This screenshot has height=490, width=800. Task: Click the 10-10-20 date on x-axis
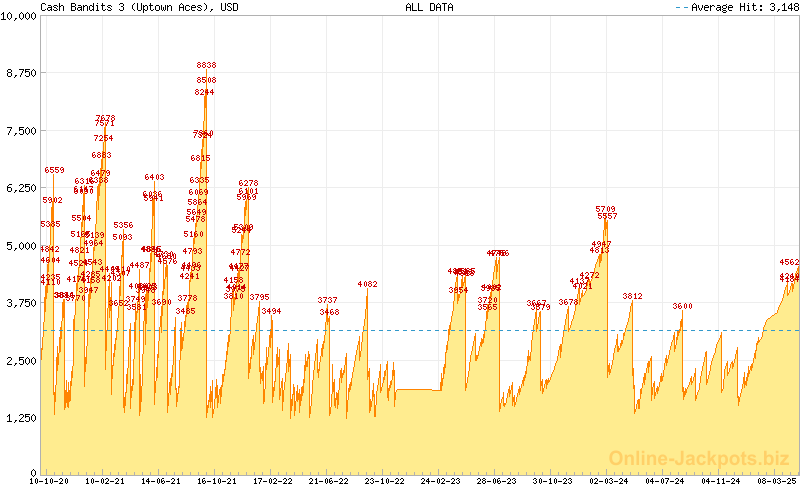[x=49, y=481]
